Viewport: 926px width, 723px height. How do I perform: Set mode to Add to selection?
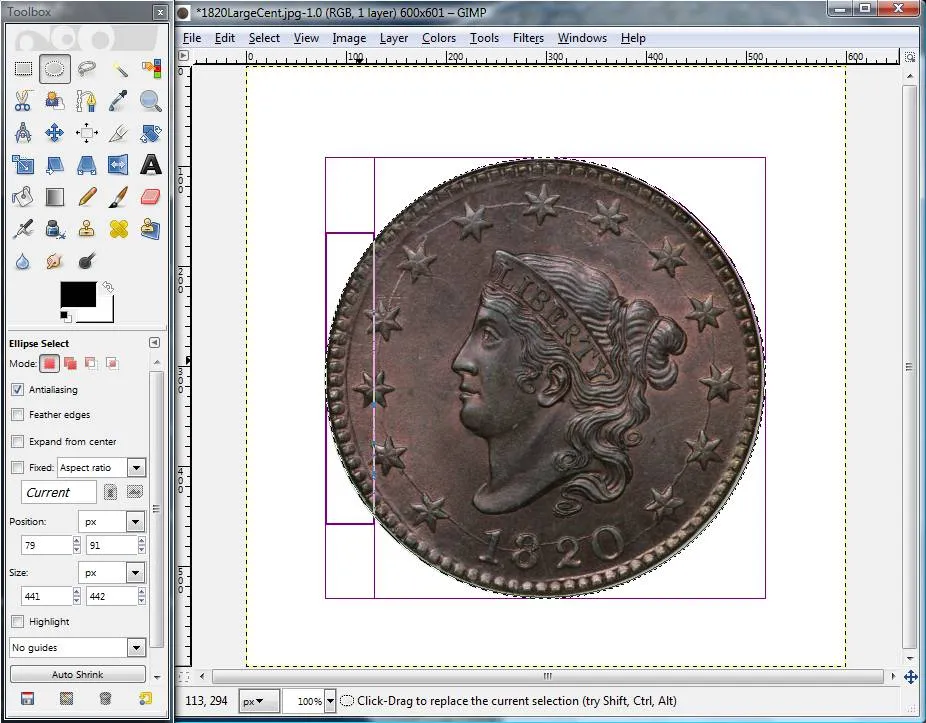pyautogui.click(x=70, y=363)
